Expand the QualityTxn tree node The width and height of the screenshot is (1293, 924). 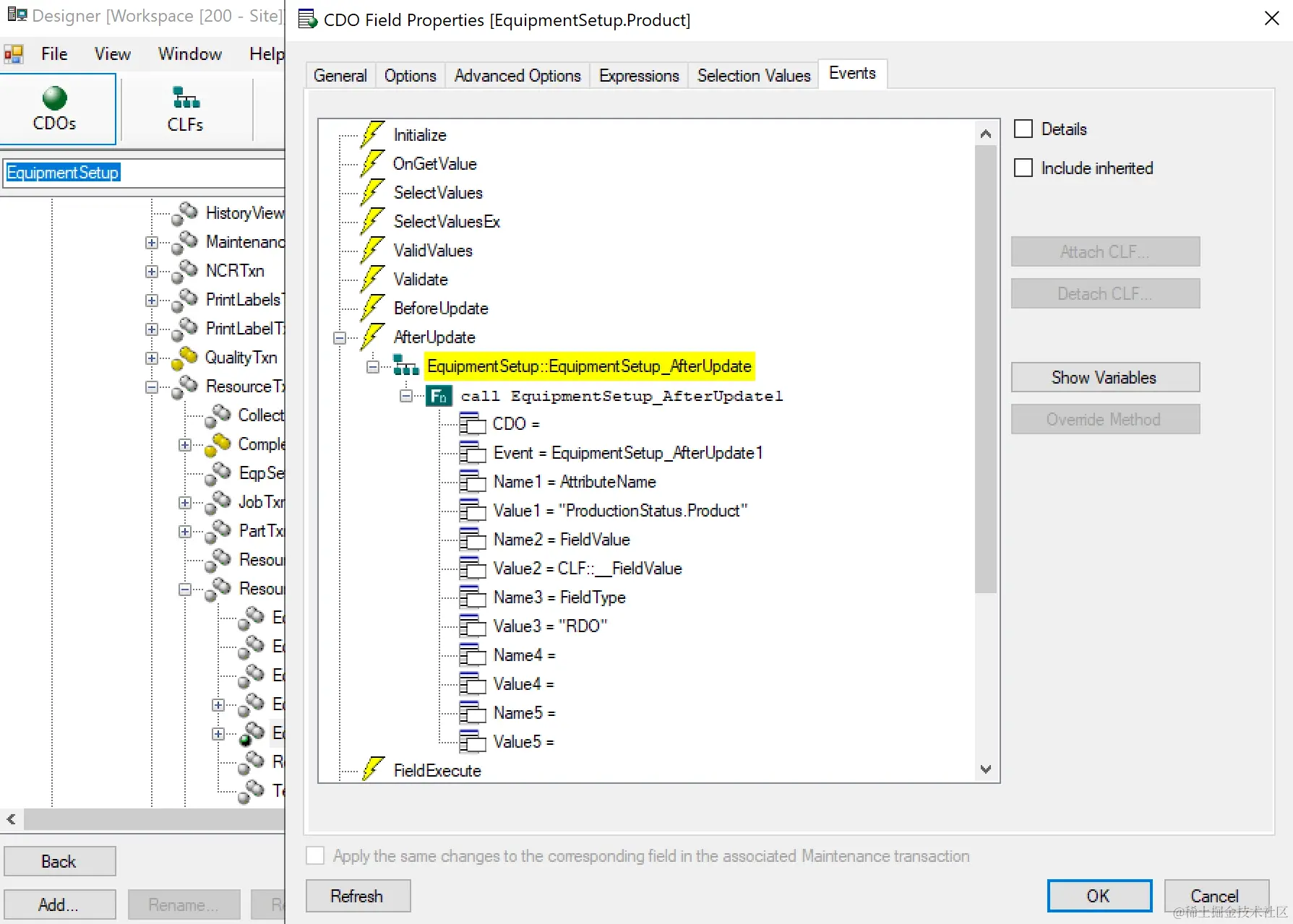(x=152, y=358)
